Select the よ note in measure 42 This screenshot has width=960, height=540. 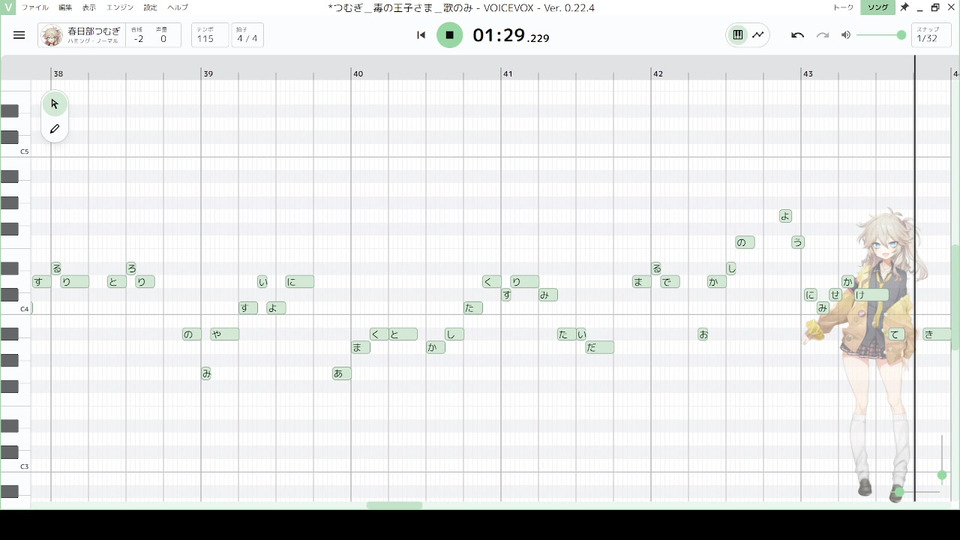click(x=786, y=216)
